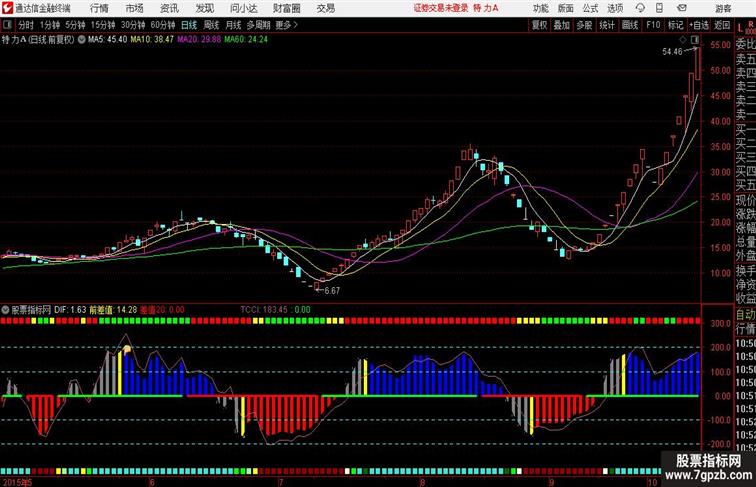
Task: Open the 市场 menu
Action: click(134, 8)
